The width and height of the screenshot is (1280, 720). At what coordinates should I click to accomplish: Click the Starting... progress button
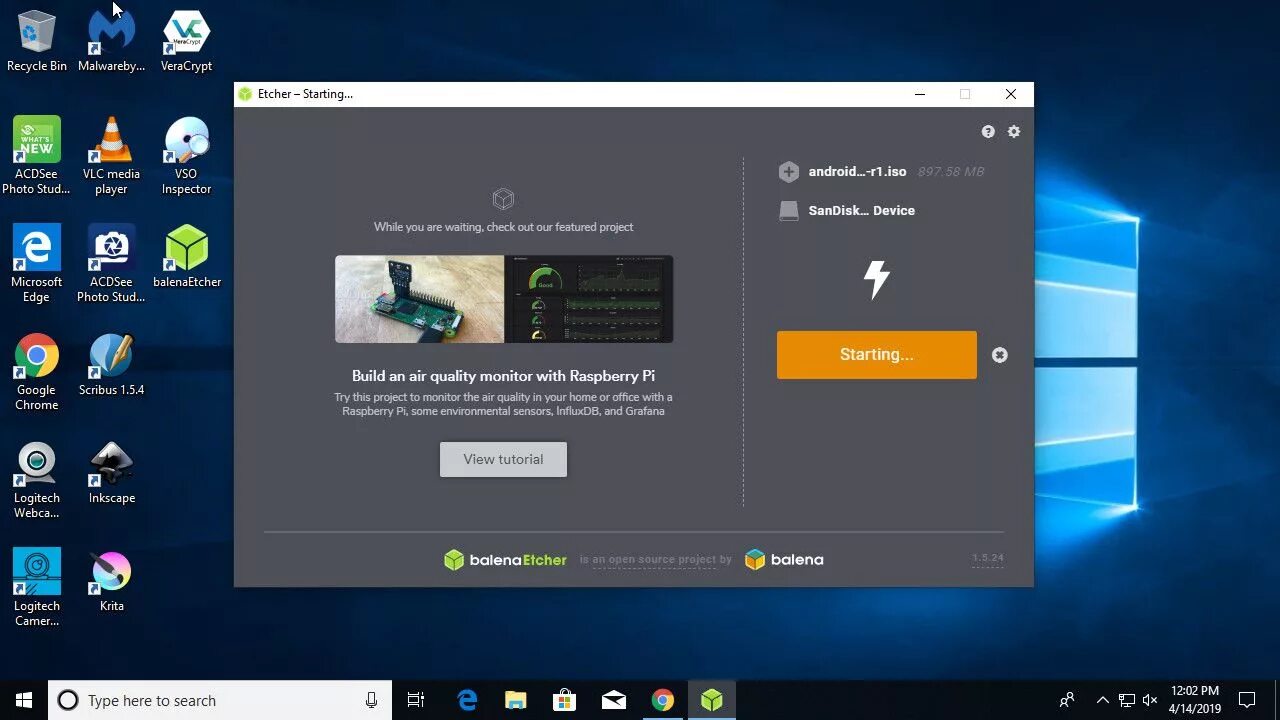pos(877,355)
